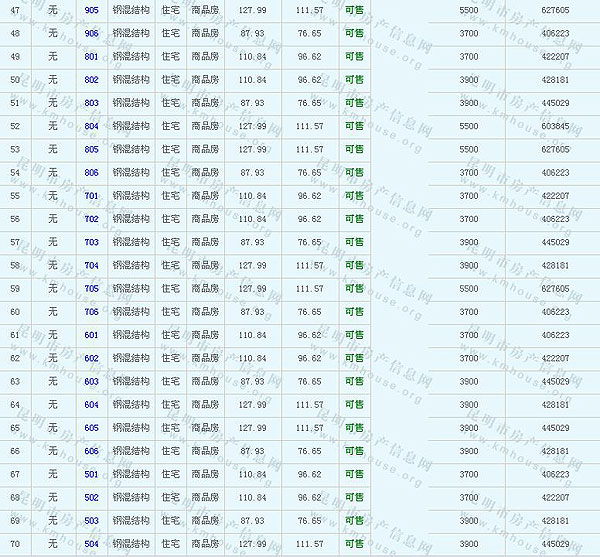The width and height of the screenshot is (600, 557).
Task: Open unit 605 link
Action: [92, 428]
